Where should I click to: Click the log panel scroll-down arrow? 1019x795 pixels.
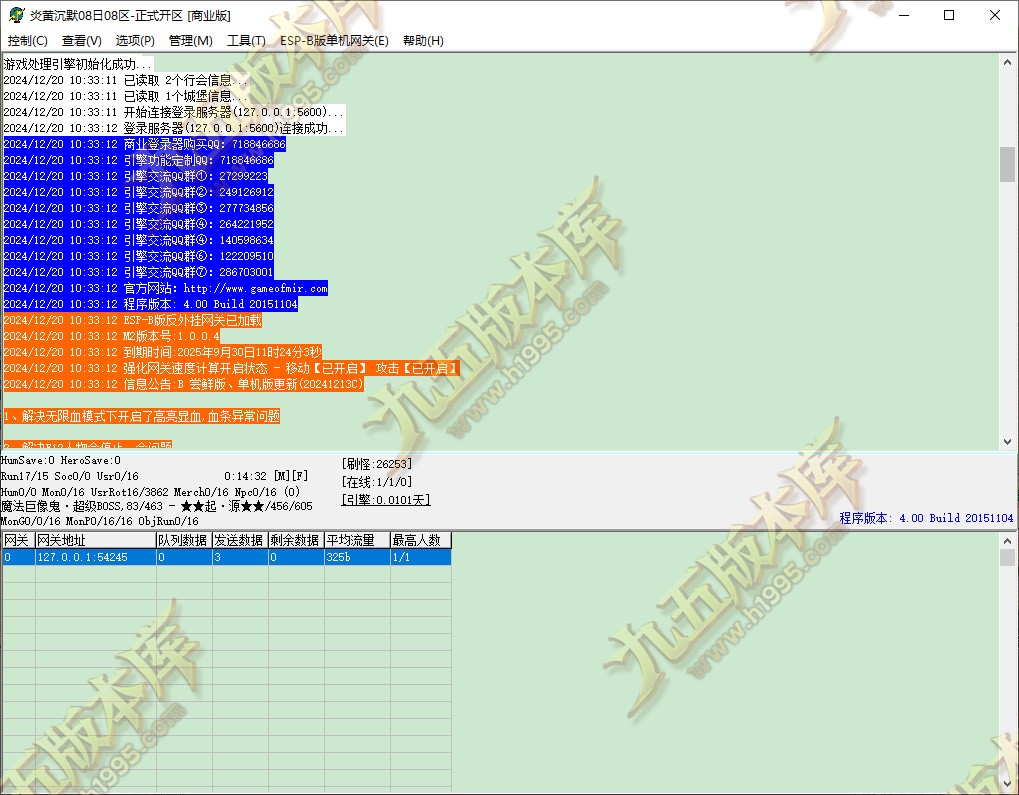pos(1007,441)
